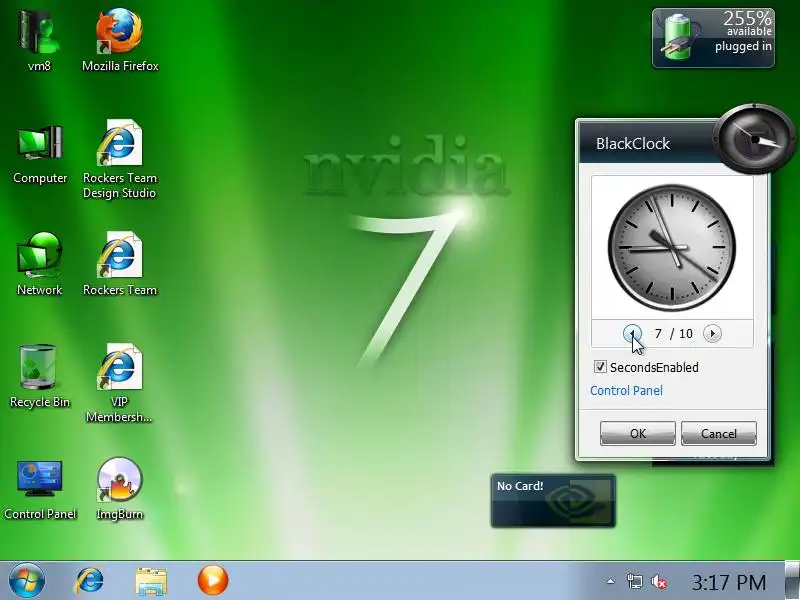Uncheck the SecondsEnabled checkbox
The height and width of the screenshot is (600, 800).
point(600,367)
